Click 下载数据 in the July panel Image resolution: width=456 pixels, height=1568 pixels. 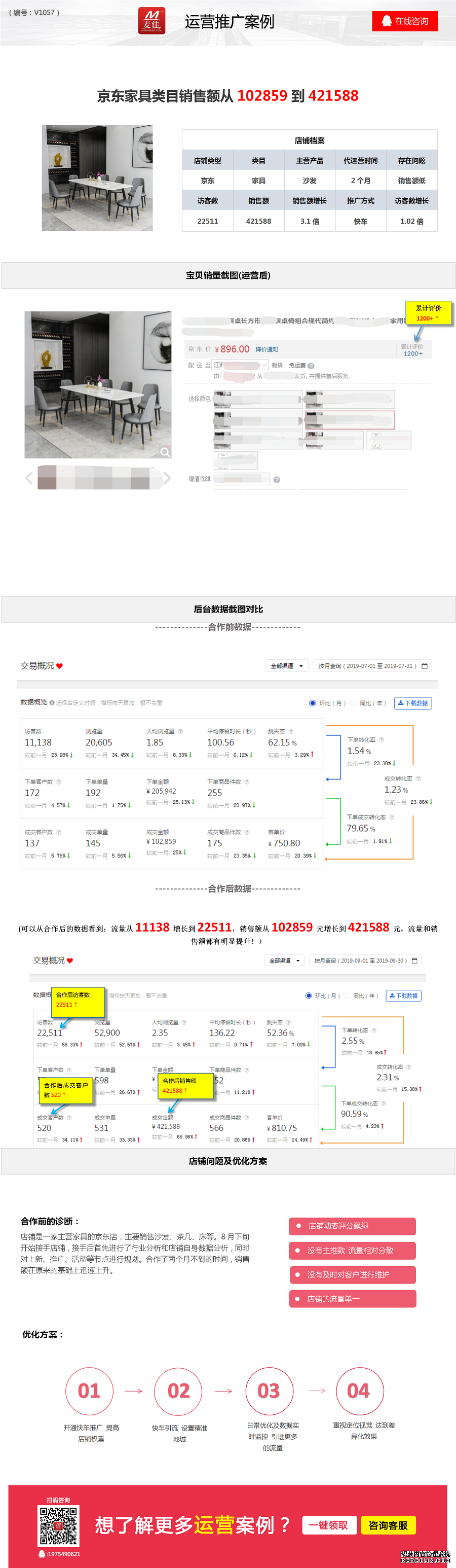[x=413, y=703]
